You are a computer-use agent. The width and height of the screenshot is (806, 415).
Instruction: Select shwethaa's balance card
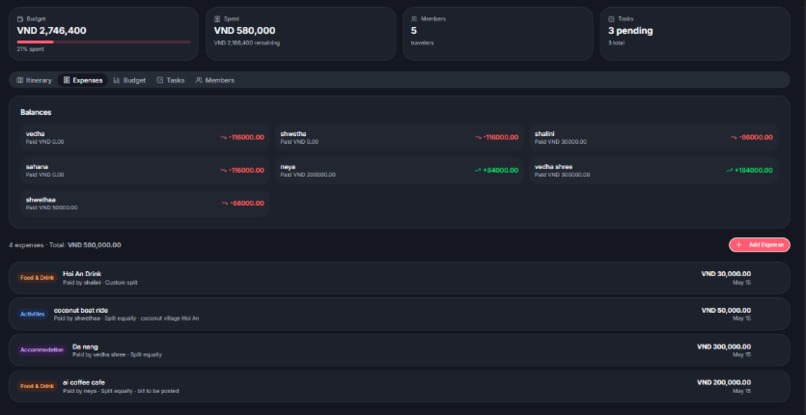[145, 203]
